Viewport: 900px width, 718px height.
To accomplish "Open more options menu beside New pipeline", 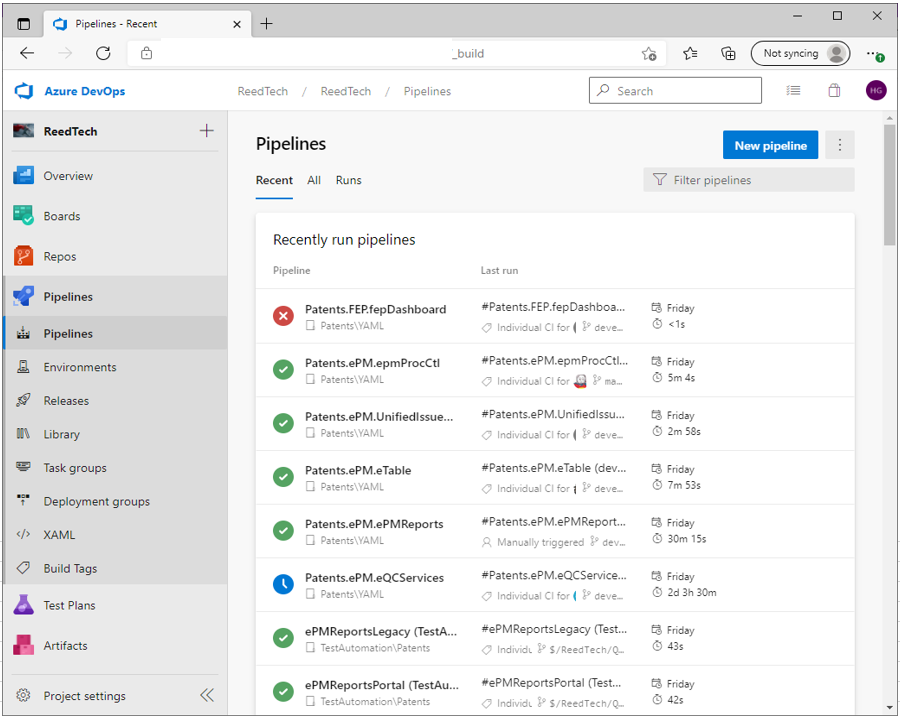I will [839, 145].
